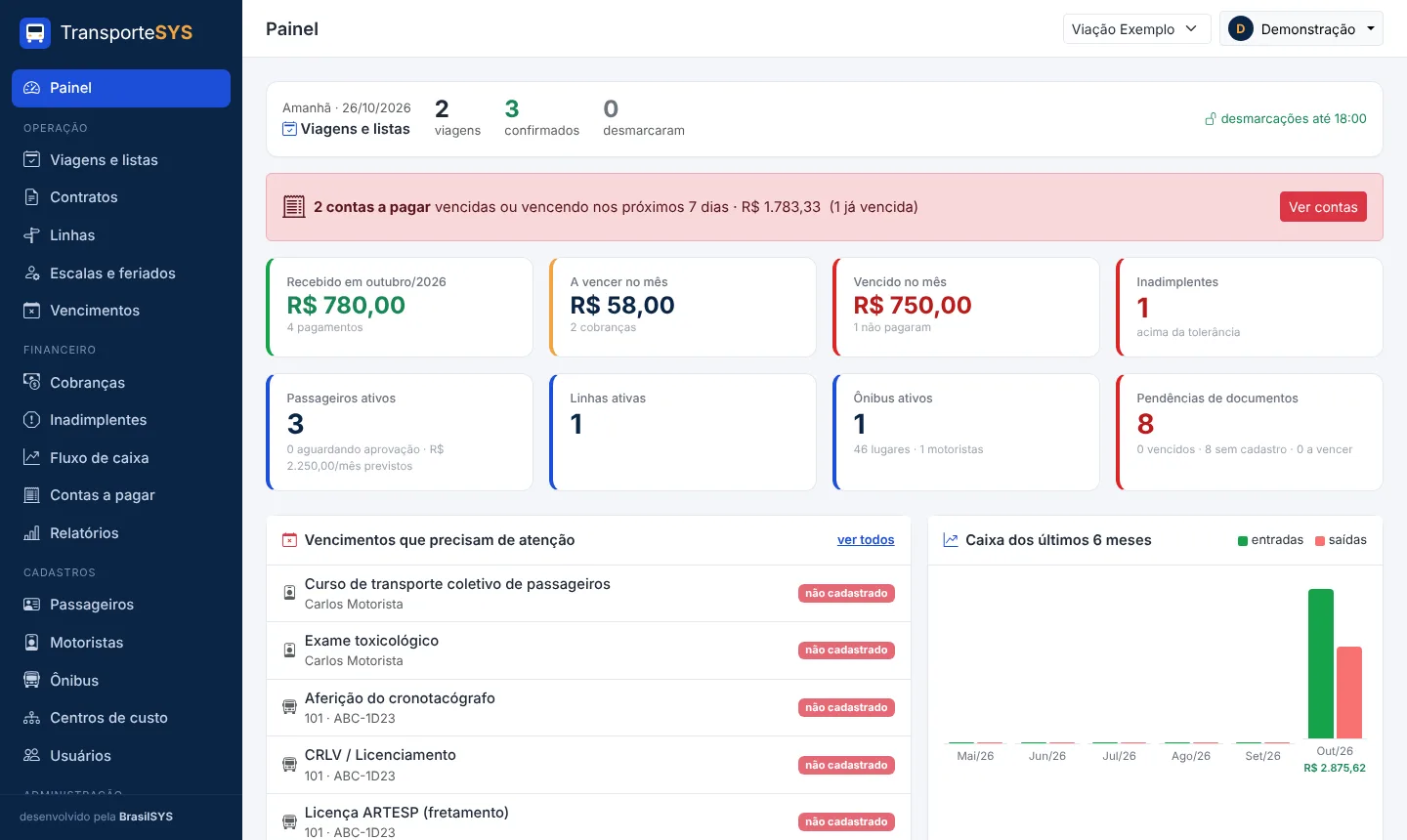Click the Contratos document icon in sidebar
The height and width of the screenshot is (840, 1407).
pyautogui.click(x=32, y=197)
